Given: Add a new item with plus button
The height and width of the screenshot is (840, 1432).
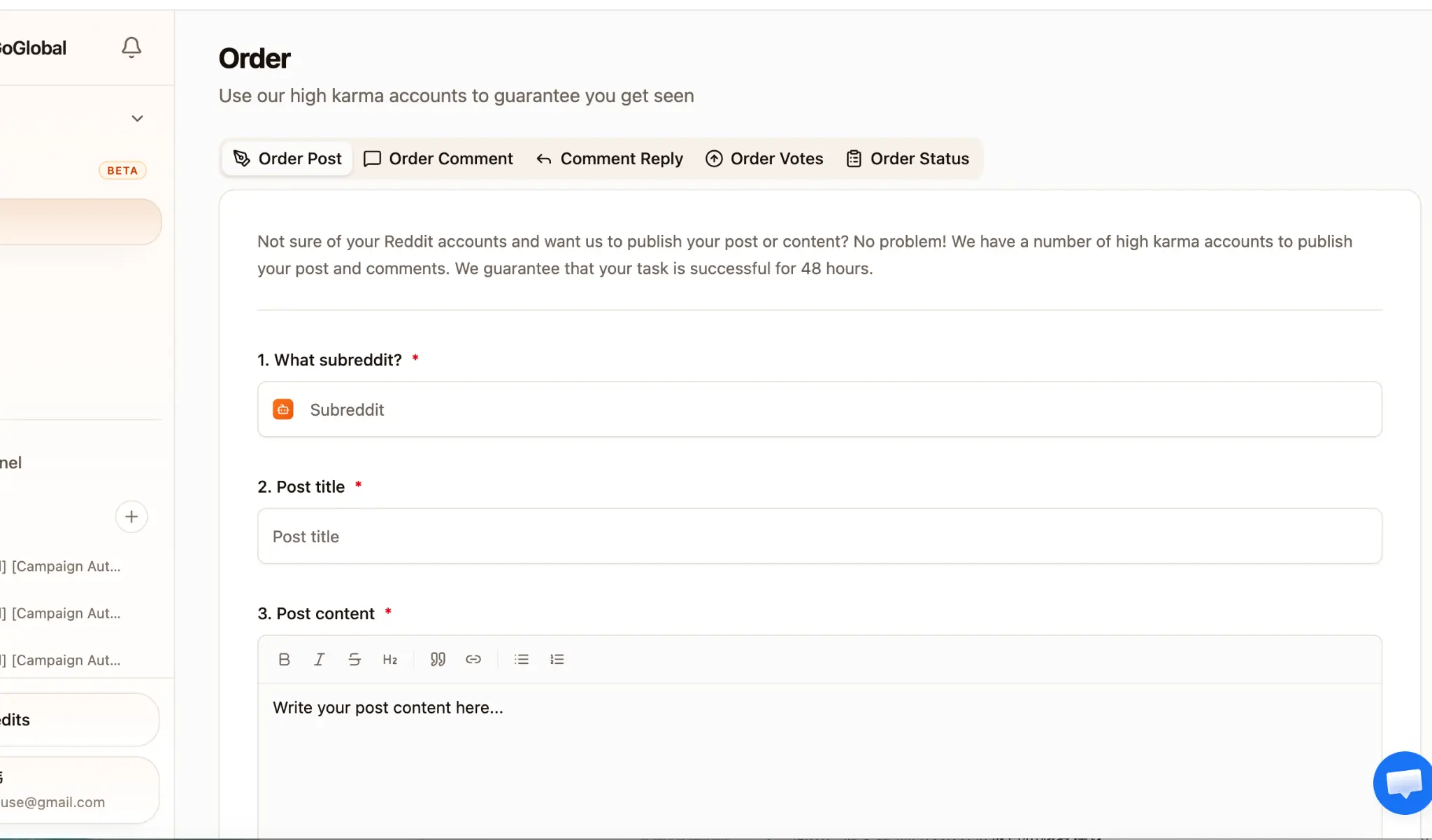Looking at the screenshot, I should (x=131, y=516).
